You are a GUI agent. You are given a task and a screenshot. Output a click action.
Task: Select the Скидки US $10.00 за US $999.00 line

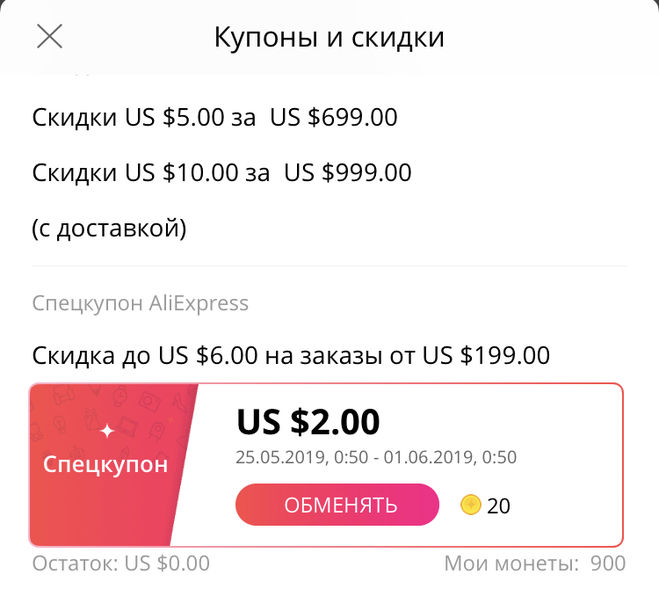222,173
